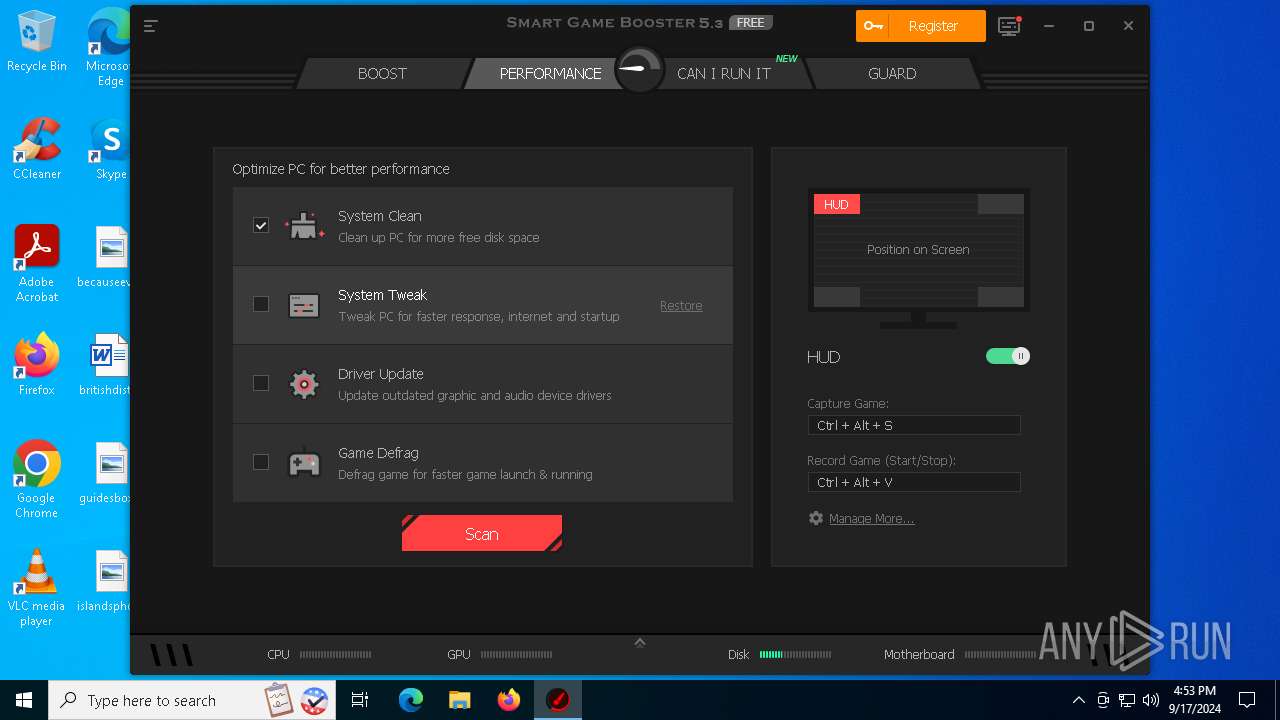1280x720 pixels.
Task: Click the orange Register button
Action: pyautogui.click(x=921, y=26)
